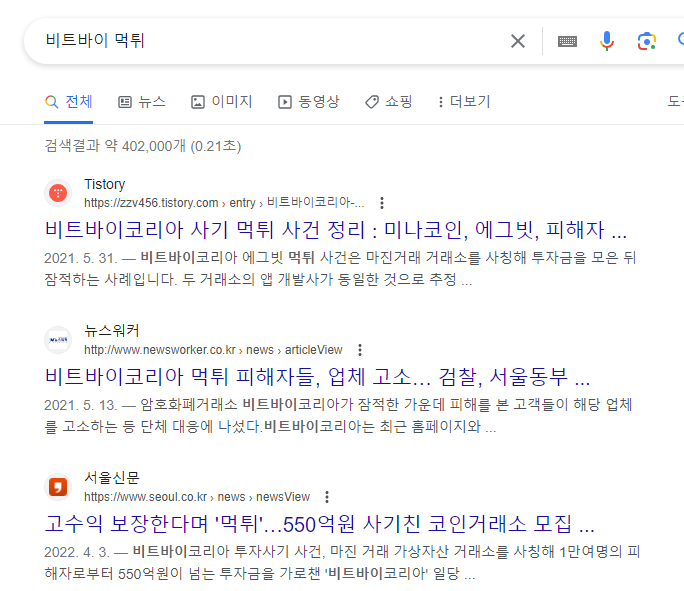Clear the search query with the X icon
684x591 pixels.
tap(518, 41)
